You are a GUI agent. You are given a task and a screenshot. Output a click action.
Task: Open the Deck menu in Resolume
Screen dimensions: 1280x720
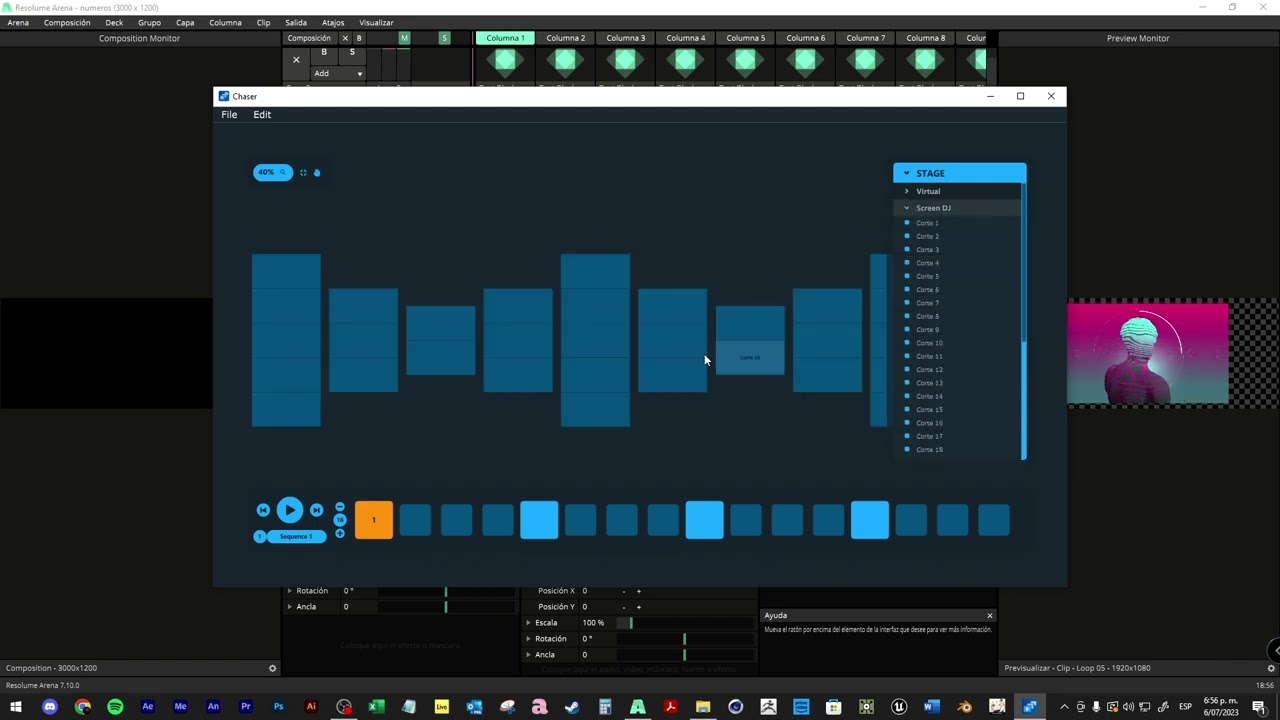click(x=114, y=22)
